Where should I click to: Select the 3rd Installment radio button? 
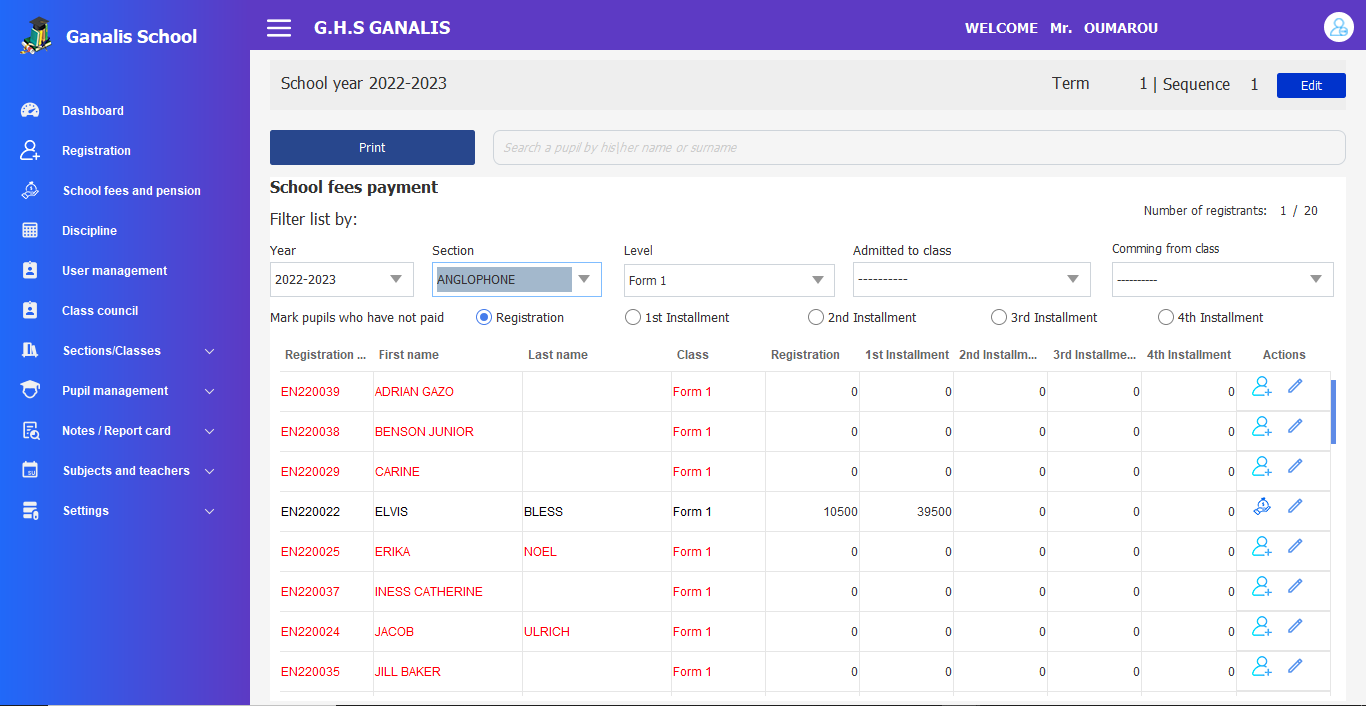[x=998, y=318]
